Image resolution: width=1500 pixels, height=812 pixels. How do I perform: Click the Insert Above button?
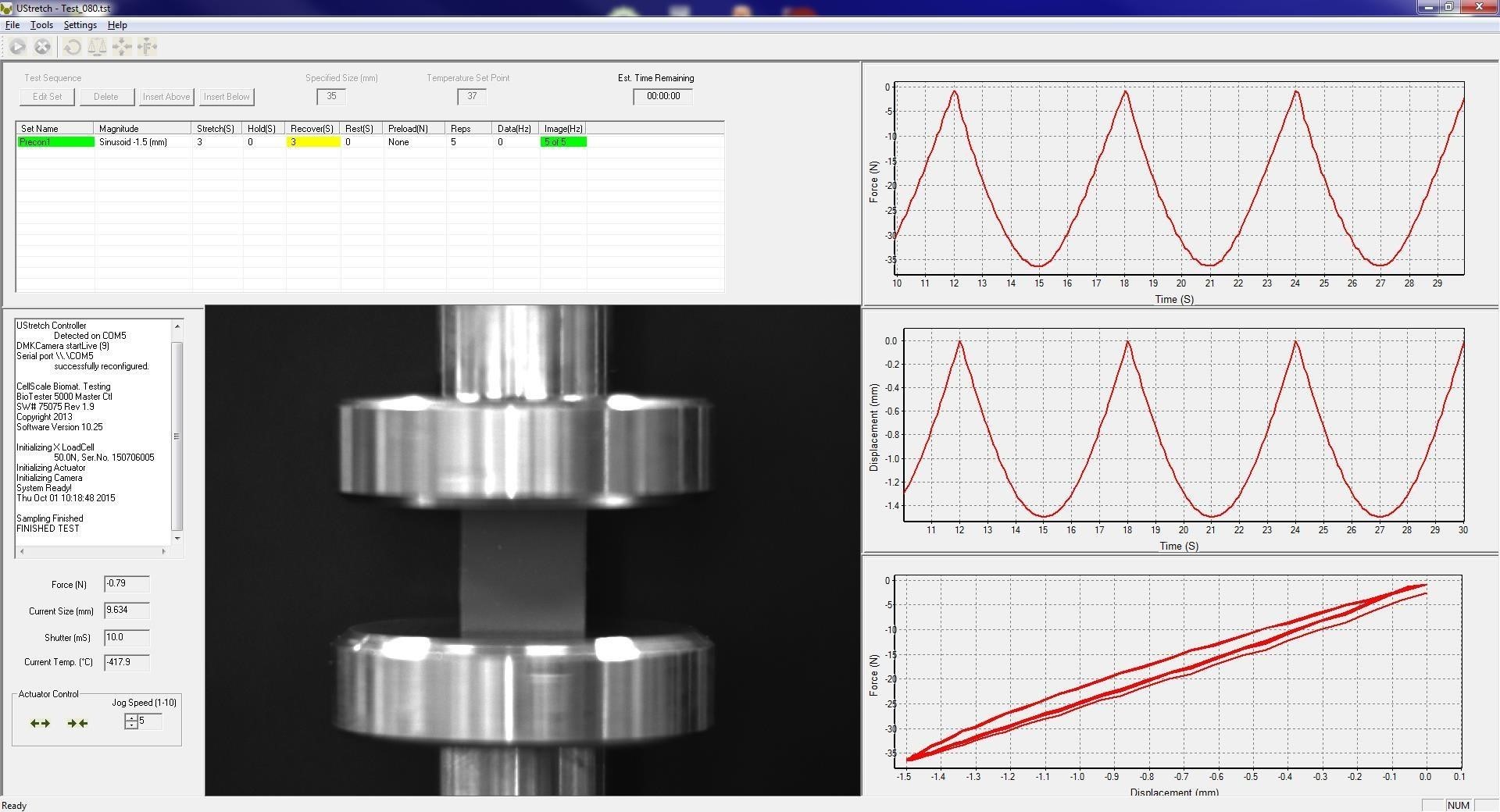[166, 97]
